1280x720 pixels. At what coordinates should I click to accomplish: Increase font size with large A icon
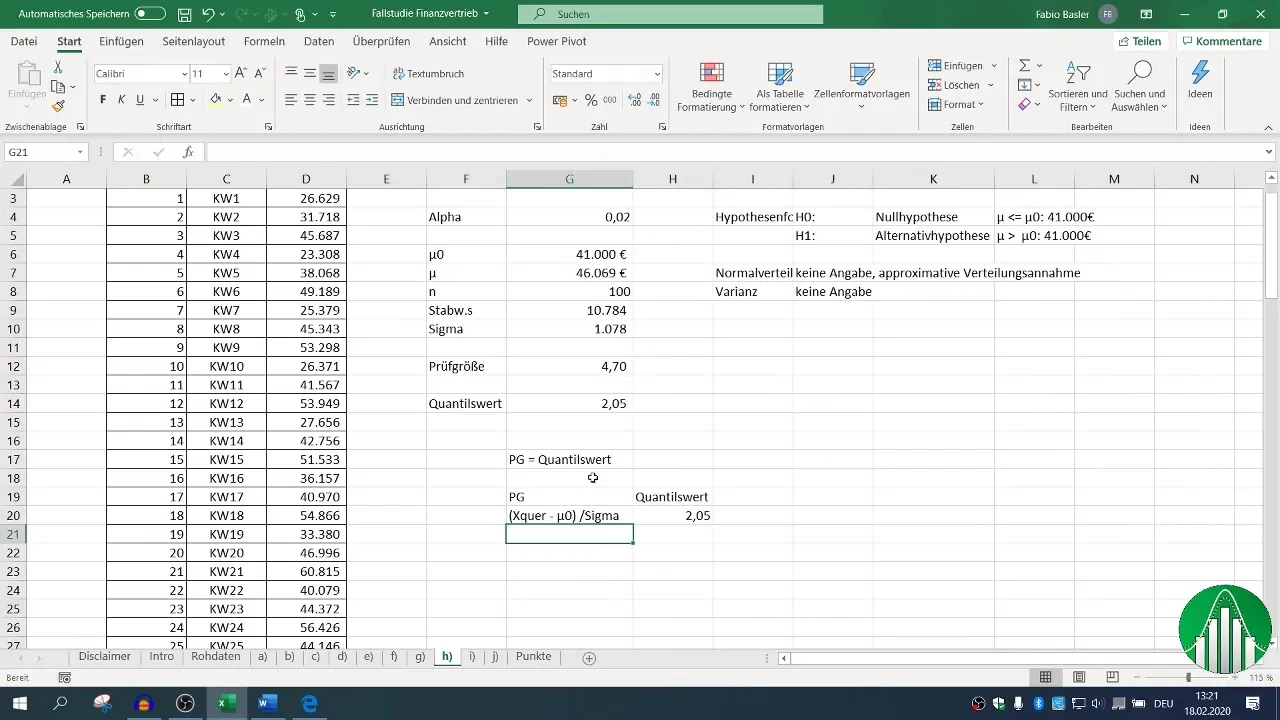tap(242, 74)
